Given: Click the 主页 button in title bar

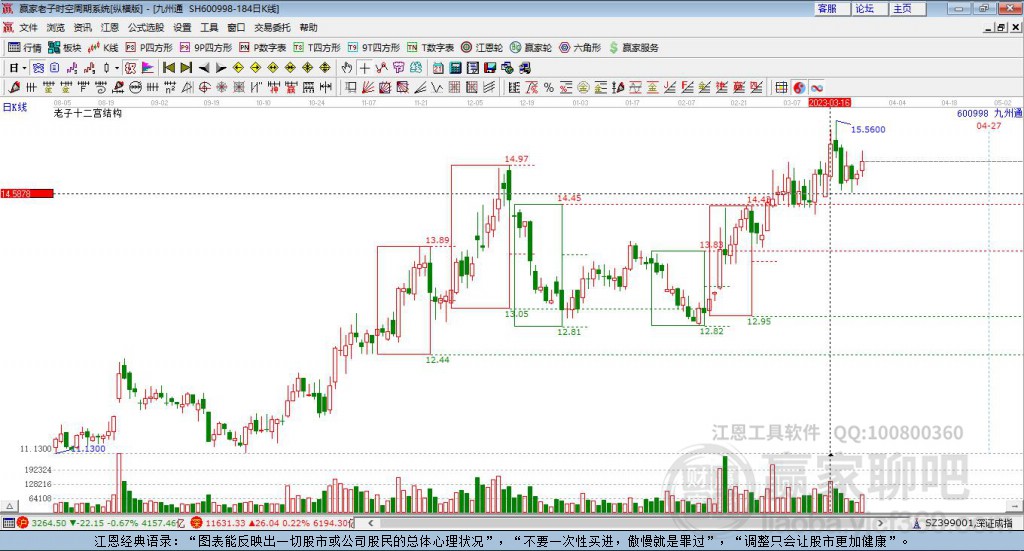Looking at the screenshot, I should coord(907,8).
